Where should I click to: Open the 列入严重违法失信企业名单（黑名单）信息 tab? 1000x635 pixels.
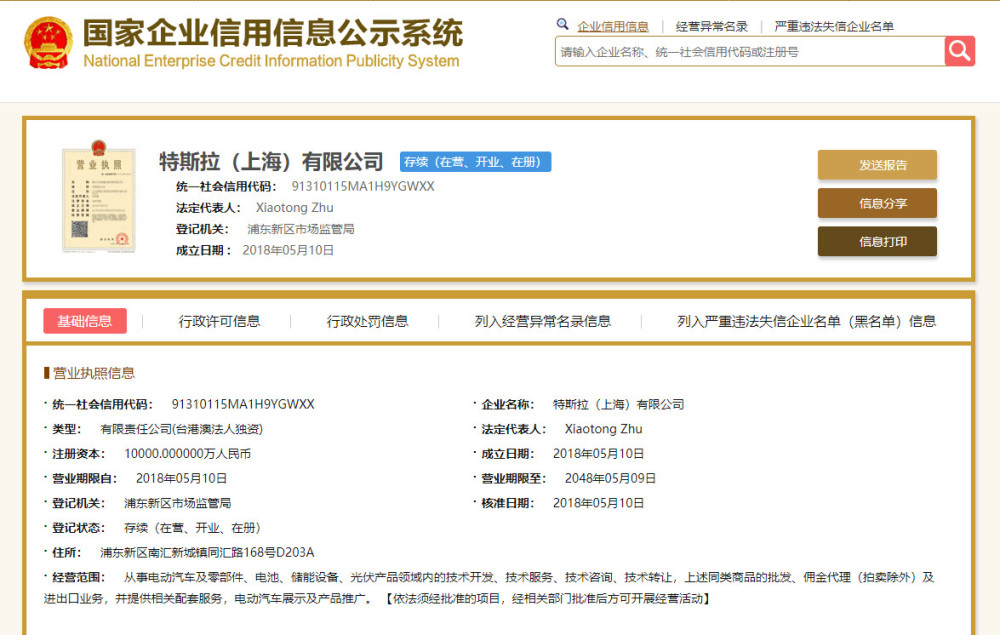pos(806,321)
